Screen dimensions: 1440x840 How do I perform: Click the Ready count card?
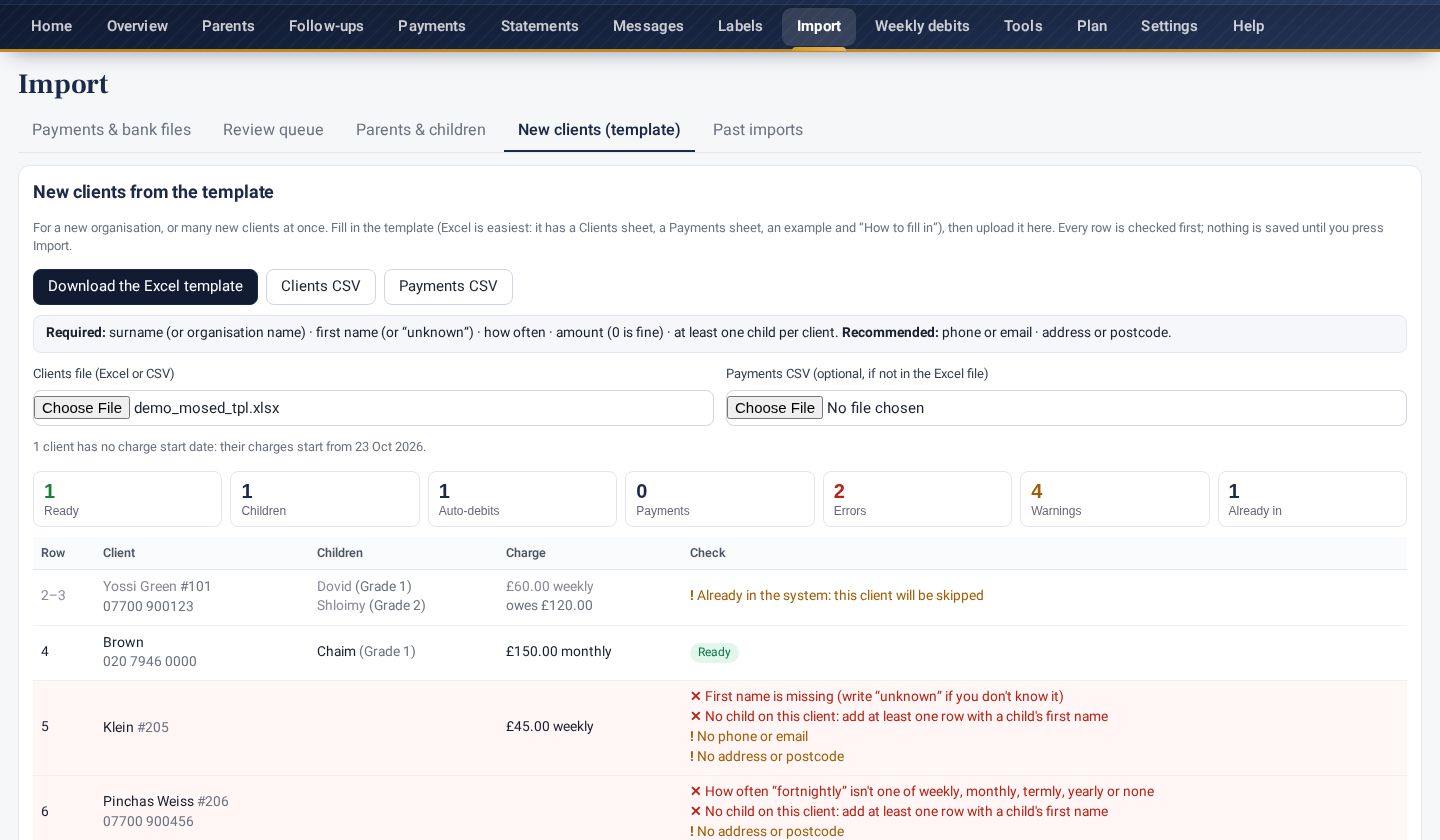point(127,499)
